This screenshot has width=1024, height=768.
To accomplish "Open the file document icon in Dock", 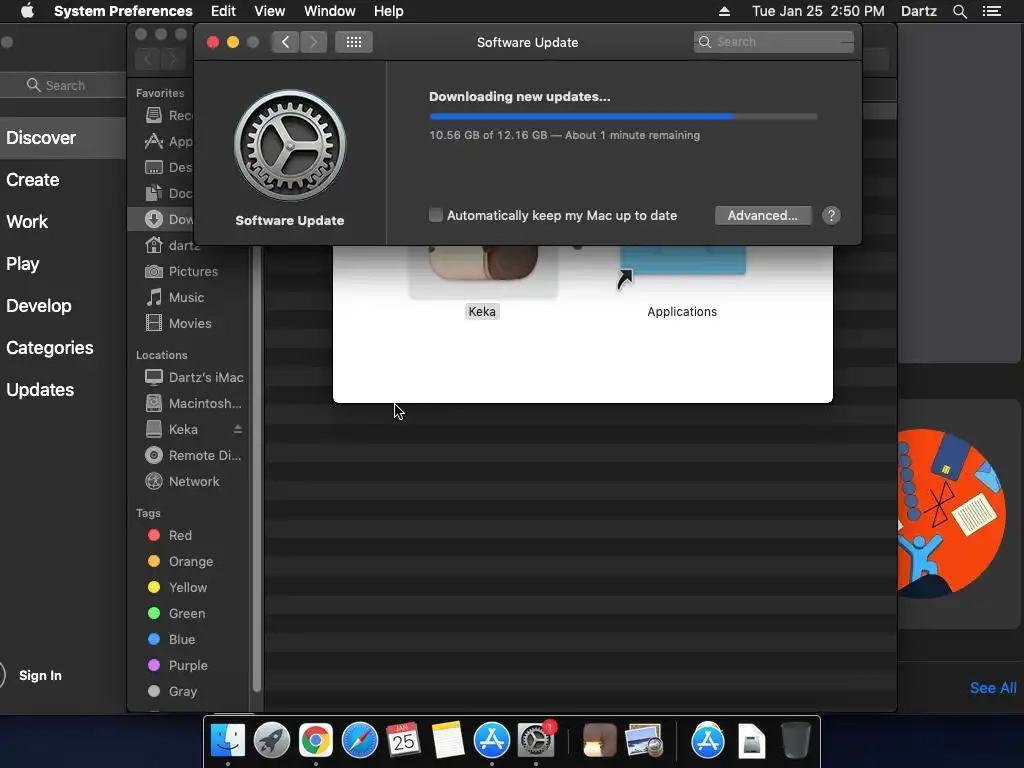I will [x=752, y=741].
